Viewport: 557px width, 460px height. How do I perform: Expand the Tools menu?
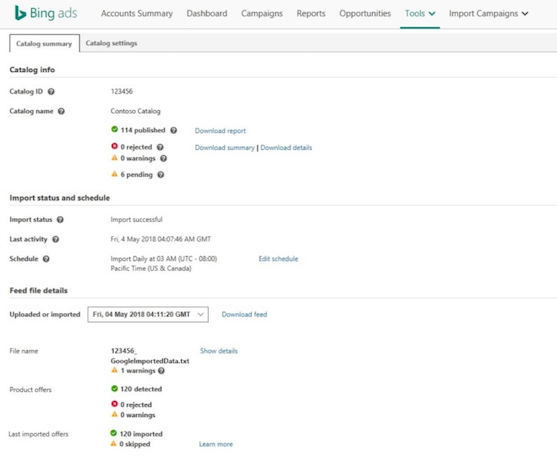420,13
